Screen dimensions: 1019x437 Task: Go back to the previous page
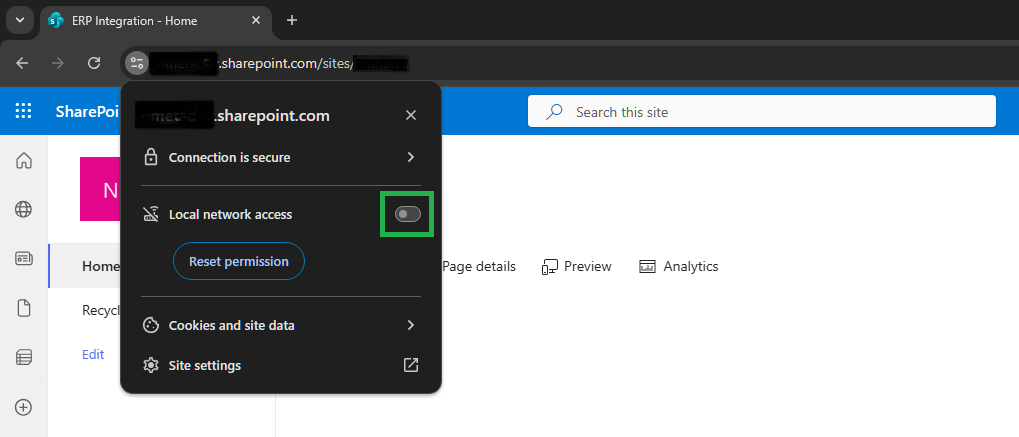click(22, 63)
